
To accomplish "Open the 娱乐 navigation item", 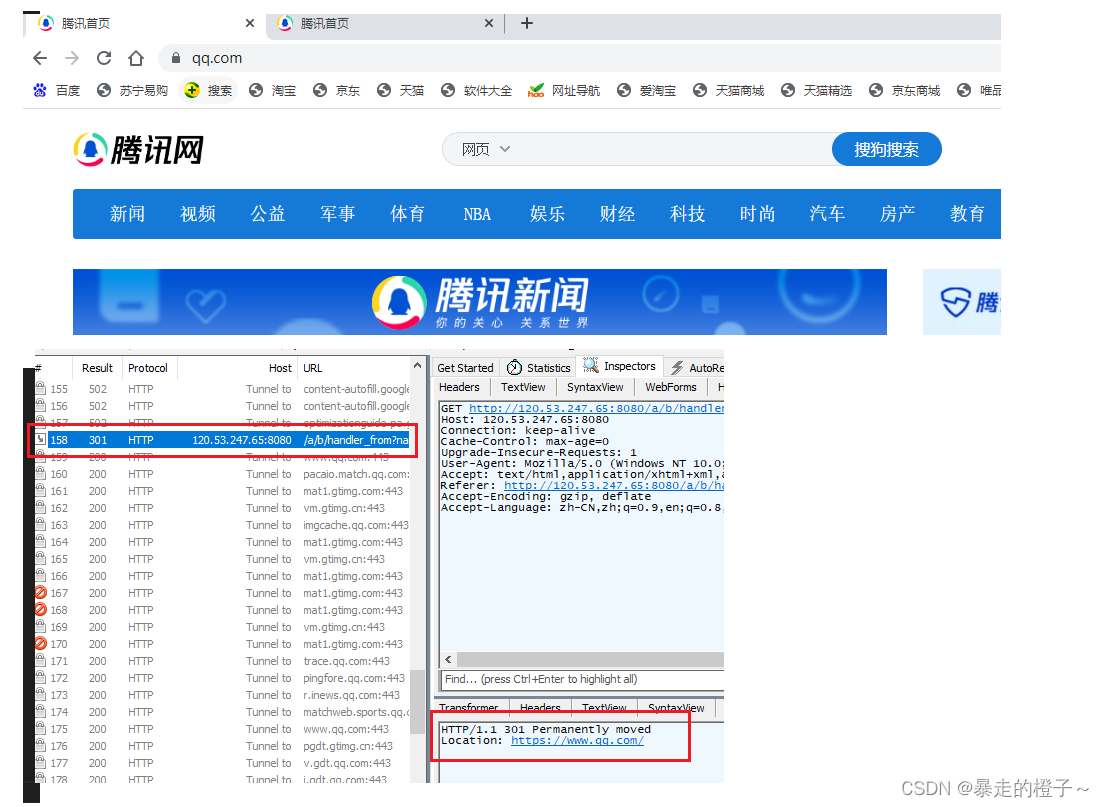I will tap(547, 213).
